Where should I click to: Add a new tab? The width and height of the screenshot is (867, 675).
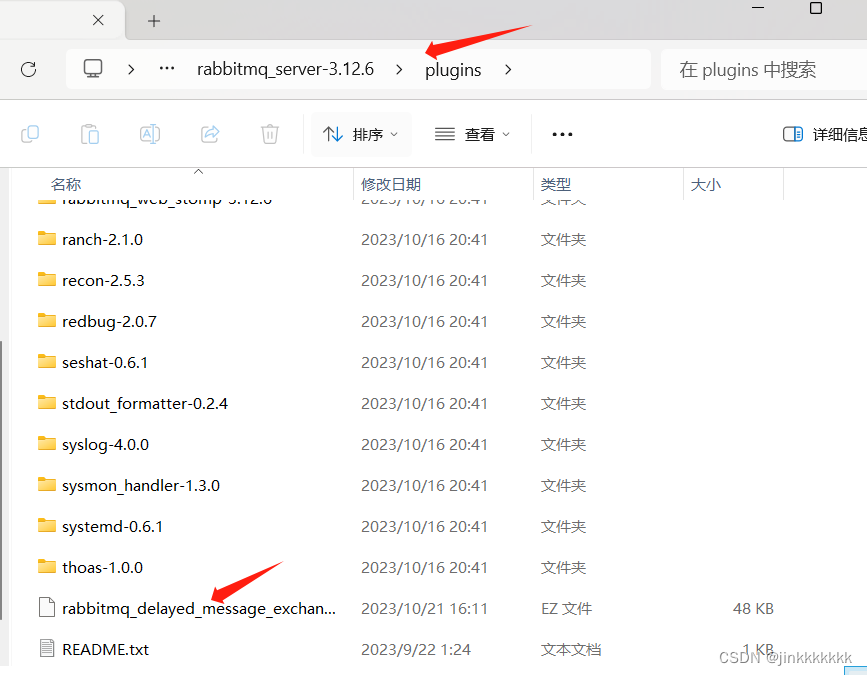[x=154, y=21]
